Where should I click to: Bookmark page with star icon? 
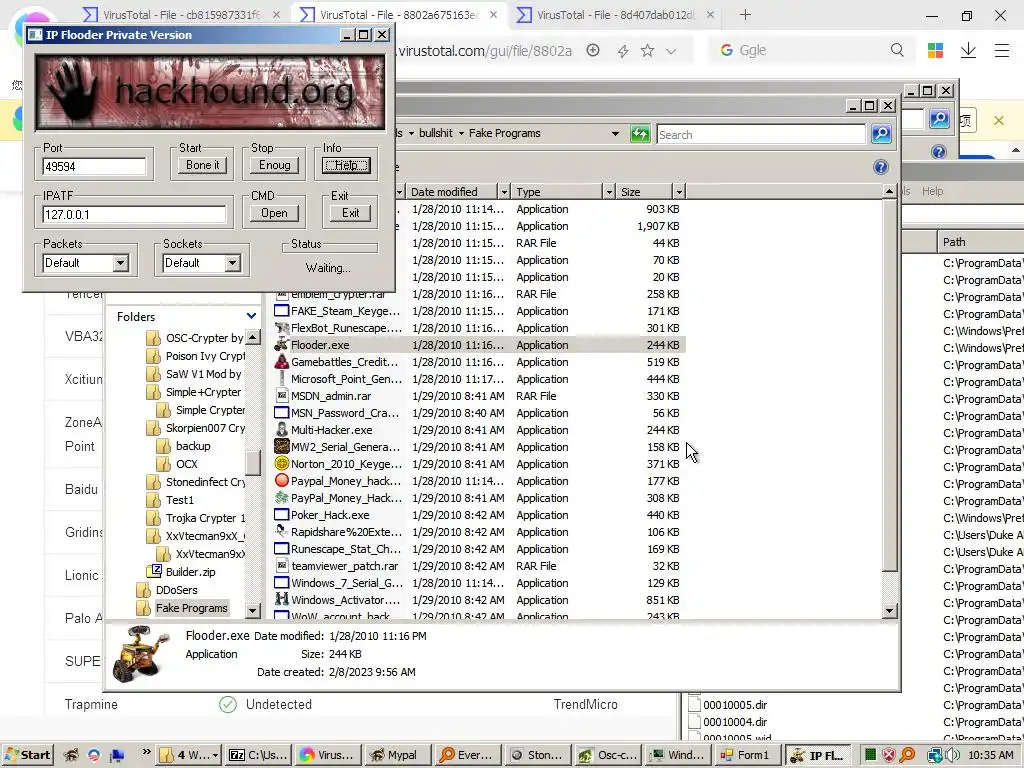[x=647, y=50]
